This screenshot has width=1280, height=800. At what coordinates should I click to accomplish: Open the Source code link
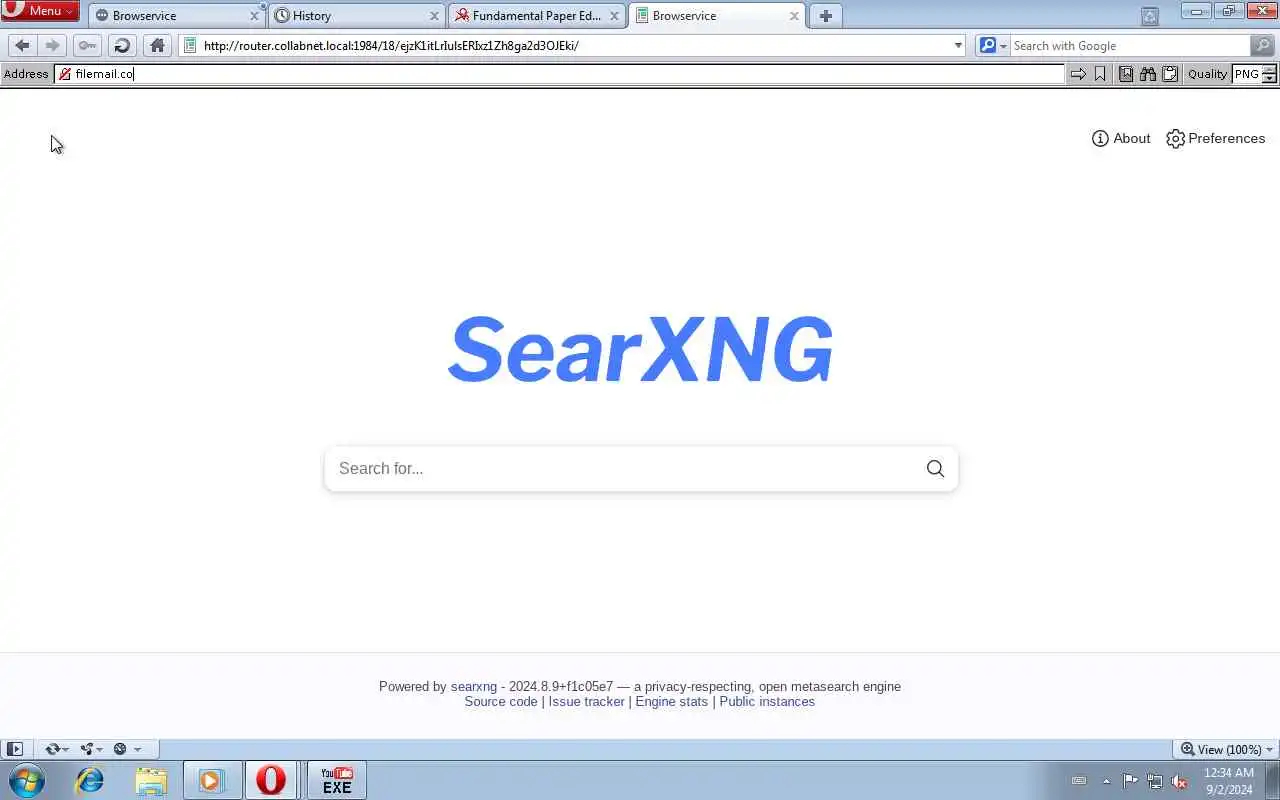[x=501, y=702]
